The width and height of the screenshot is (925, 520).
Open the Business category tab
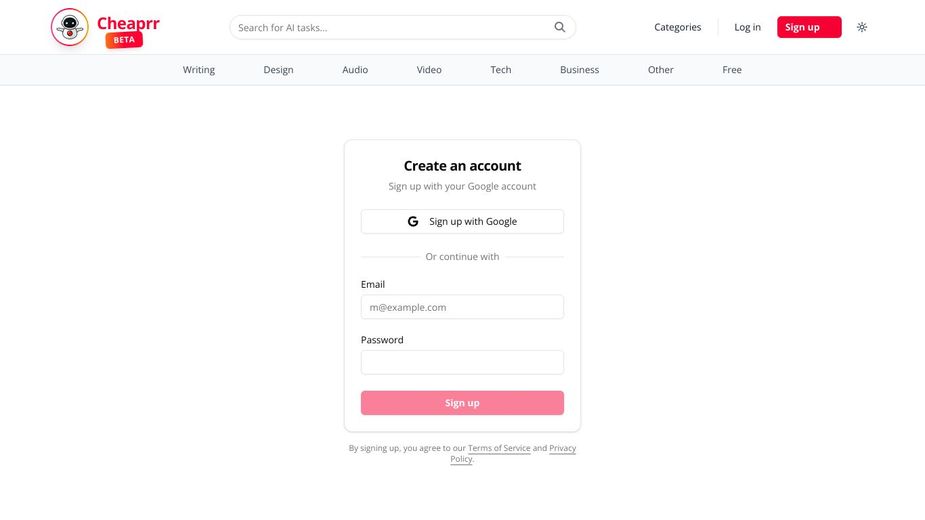579,70
